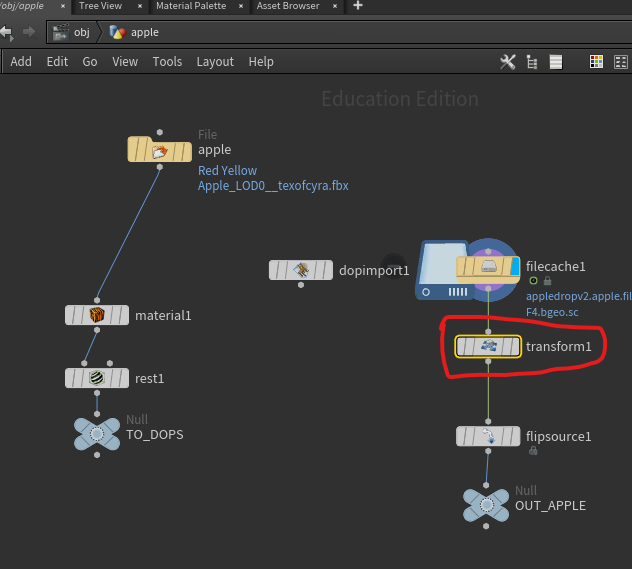Select the dopimport1 node icon
This screenshot has height=569, width=632.
click(x=301, y=270)
